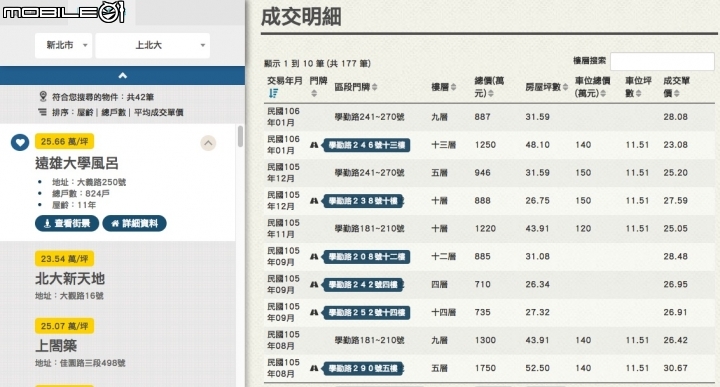Viewport: 720px width, 387px height.
Task: Click the binoculars icon beside 學勤路208號十二樓
Action: [314, 257]
